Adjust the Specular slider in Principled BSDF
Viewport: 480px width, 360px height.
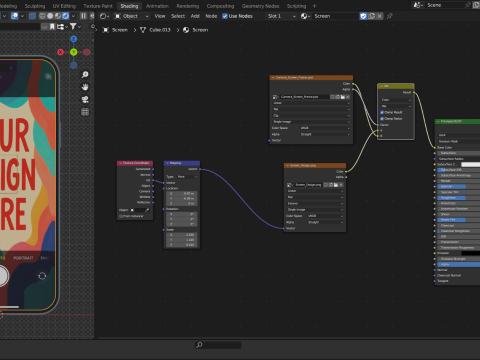click(458, 186)
